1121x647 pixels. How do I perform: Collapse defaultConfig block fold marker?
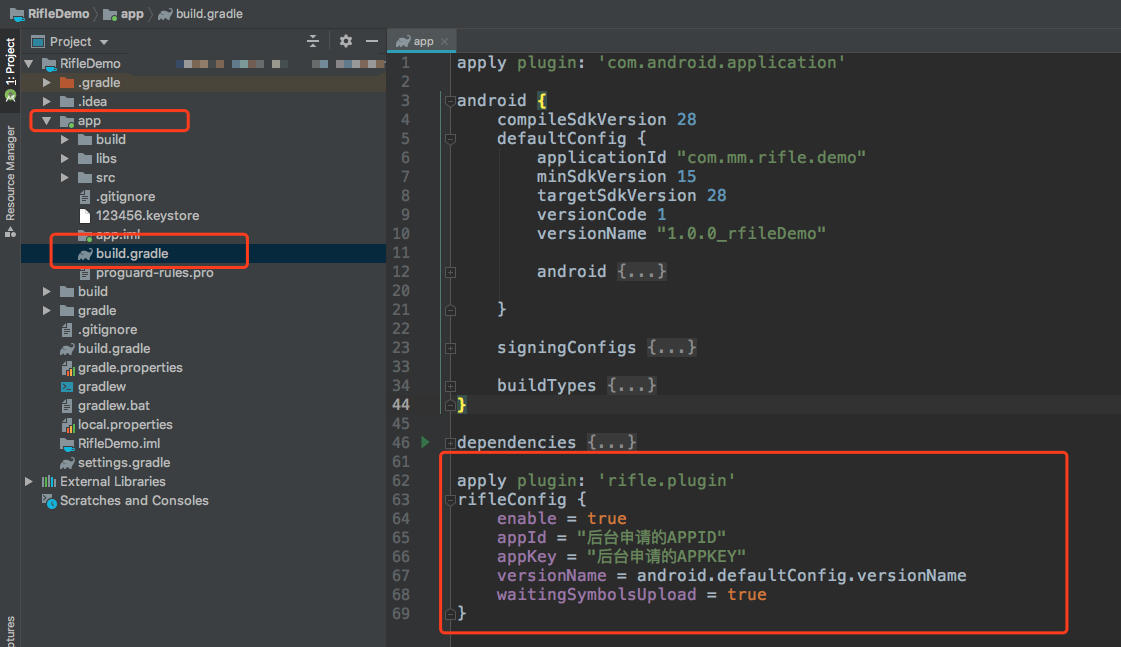pyautogui.click(x=450, y=139)
